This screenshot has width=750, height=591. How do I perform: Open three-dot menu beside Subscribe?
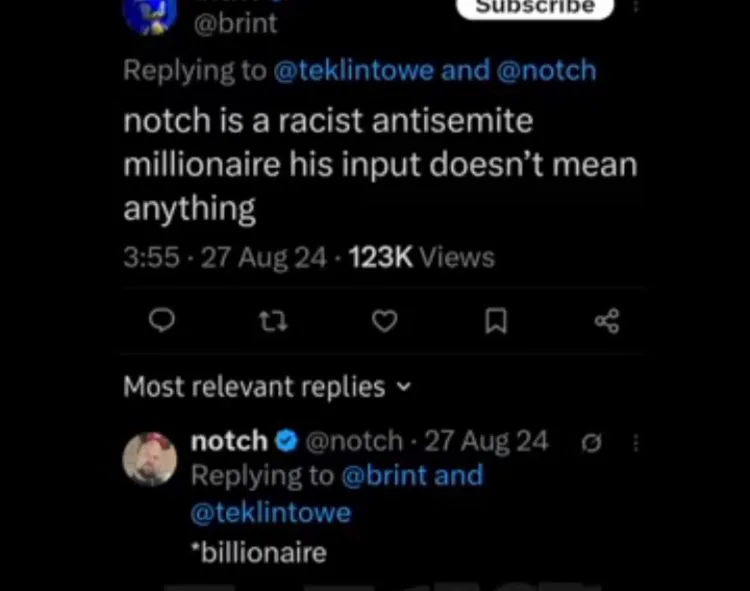(x=636, y=6)
